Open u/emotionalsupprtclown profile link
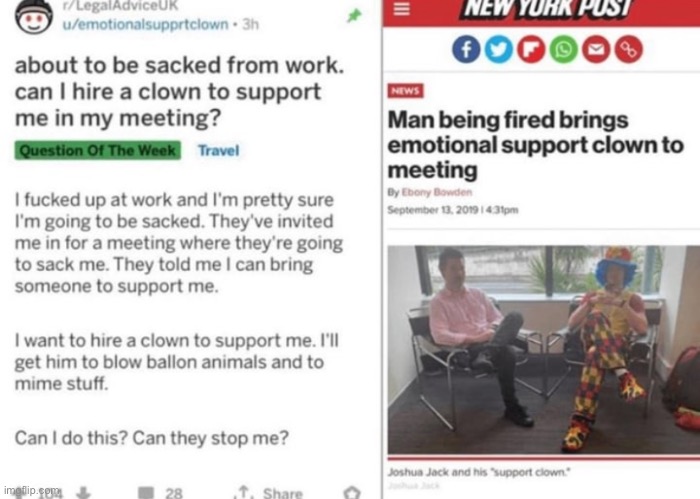The width and height of the screenshot is (700, 499). pyautogui.click(x=145, y=24)
